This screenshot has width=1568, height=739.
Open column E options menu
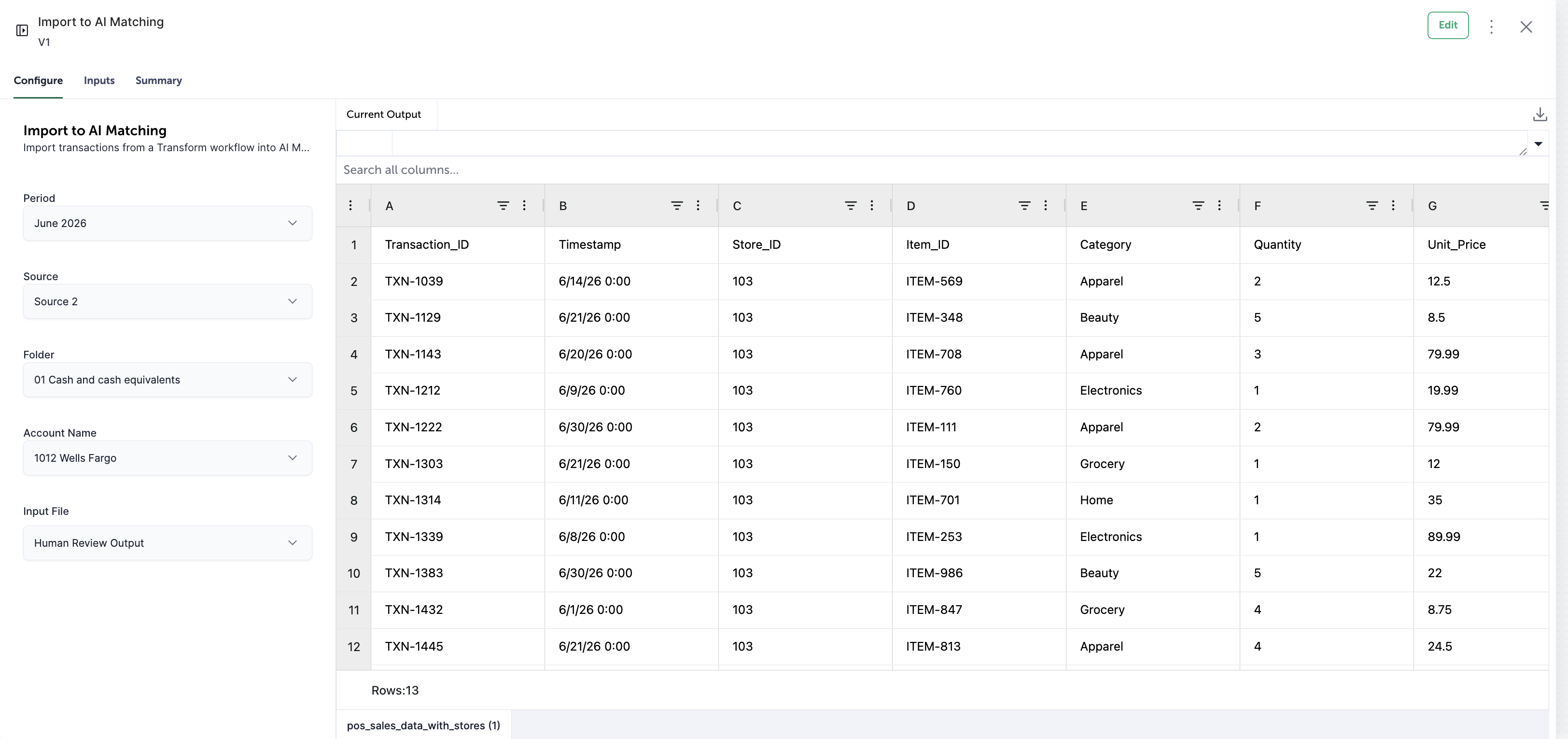(1219, 205)
